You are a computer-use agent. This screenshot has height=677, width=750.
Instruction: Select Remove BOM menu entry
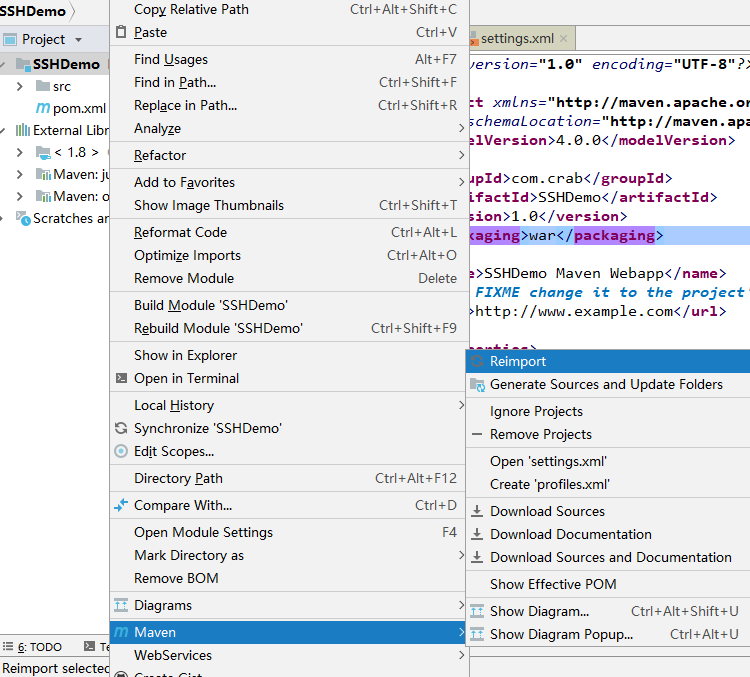click(x=287, y=578)
